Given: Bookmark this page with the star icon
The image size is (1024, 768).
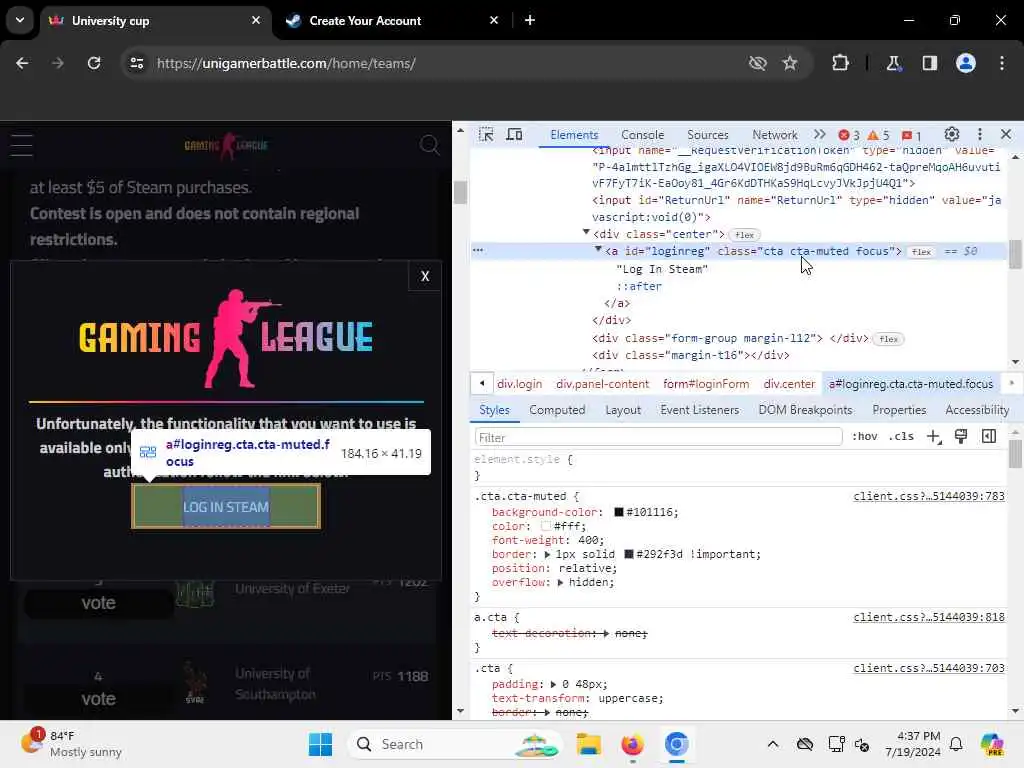Looking at the screenshot, I should 790,63.
